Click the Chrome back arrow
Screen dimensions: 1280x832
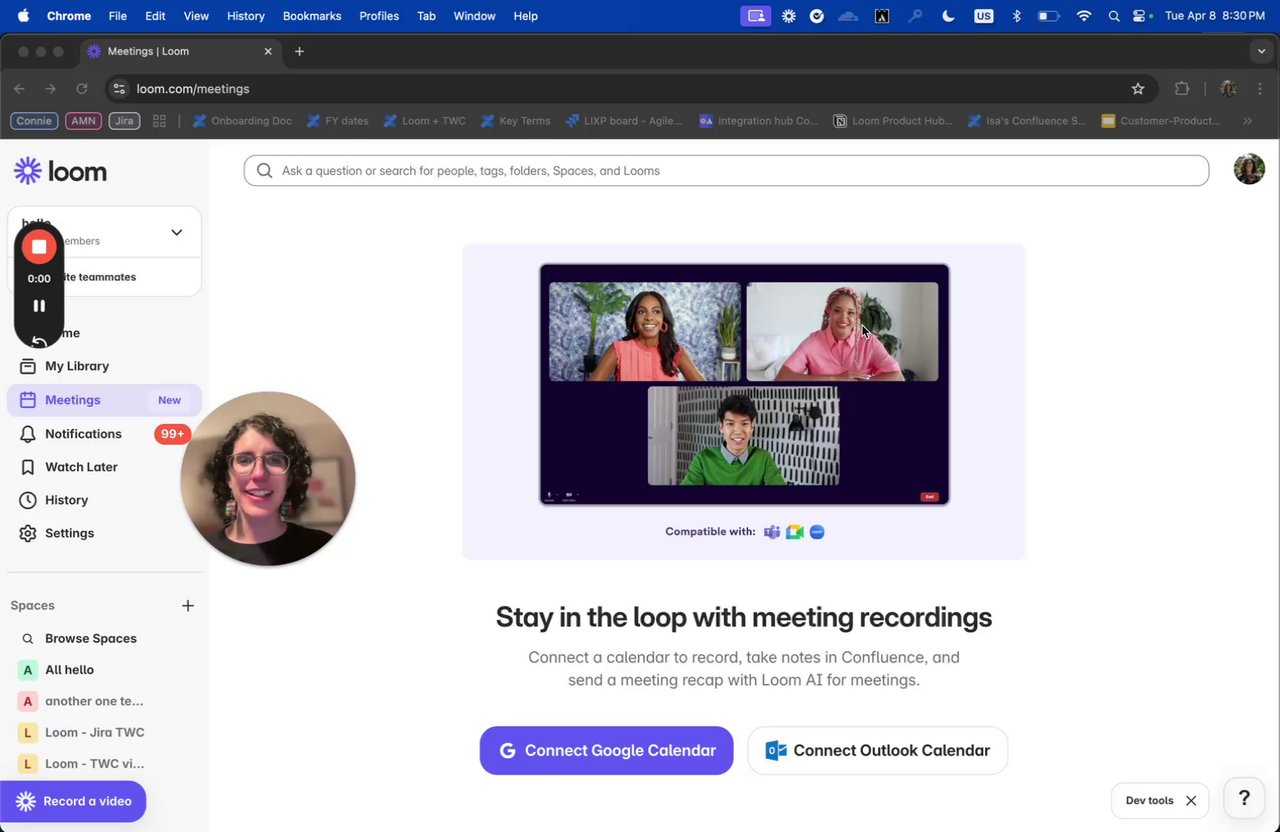coord(19,89)
